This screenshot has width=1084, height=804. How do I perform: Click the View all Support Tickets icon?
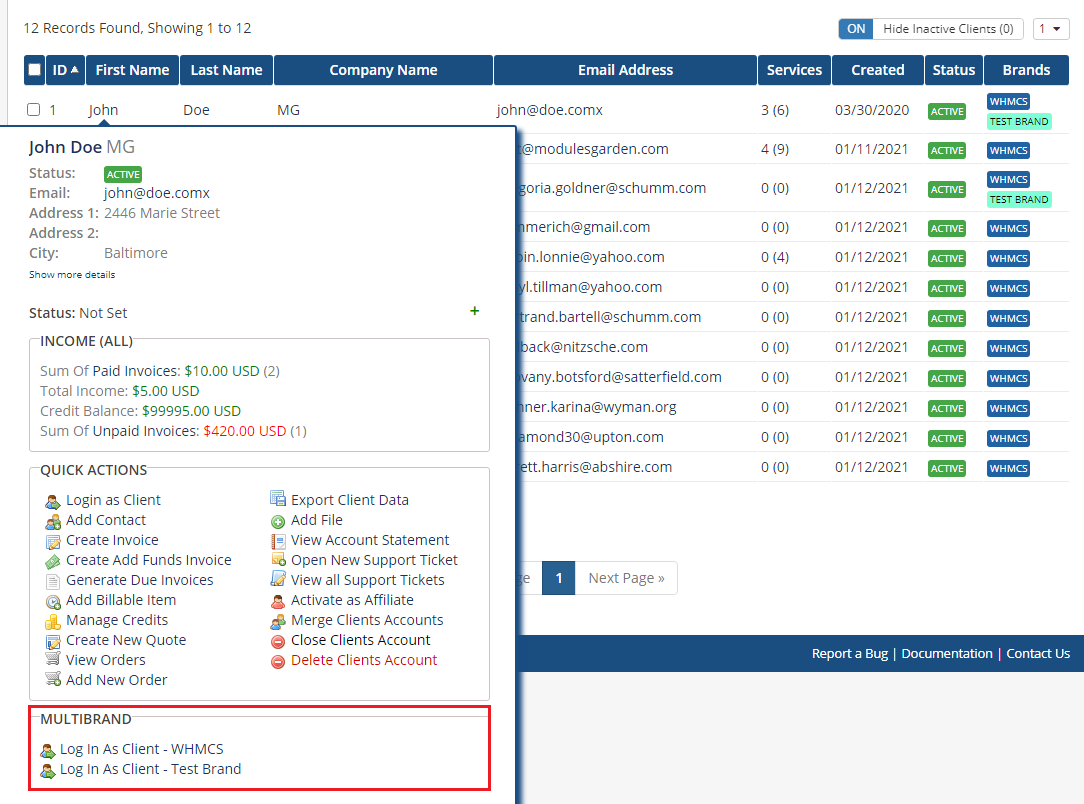coord(278,579)
